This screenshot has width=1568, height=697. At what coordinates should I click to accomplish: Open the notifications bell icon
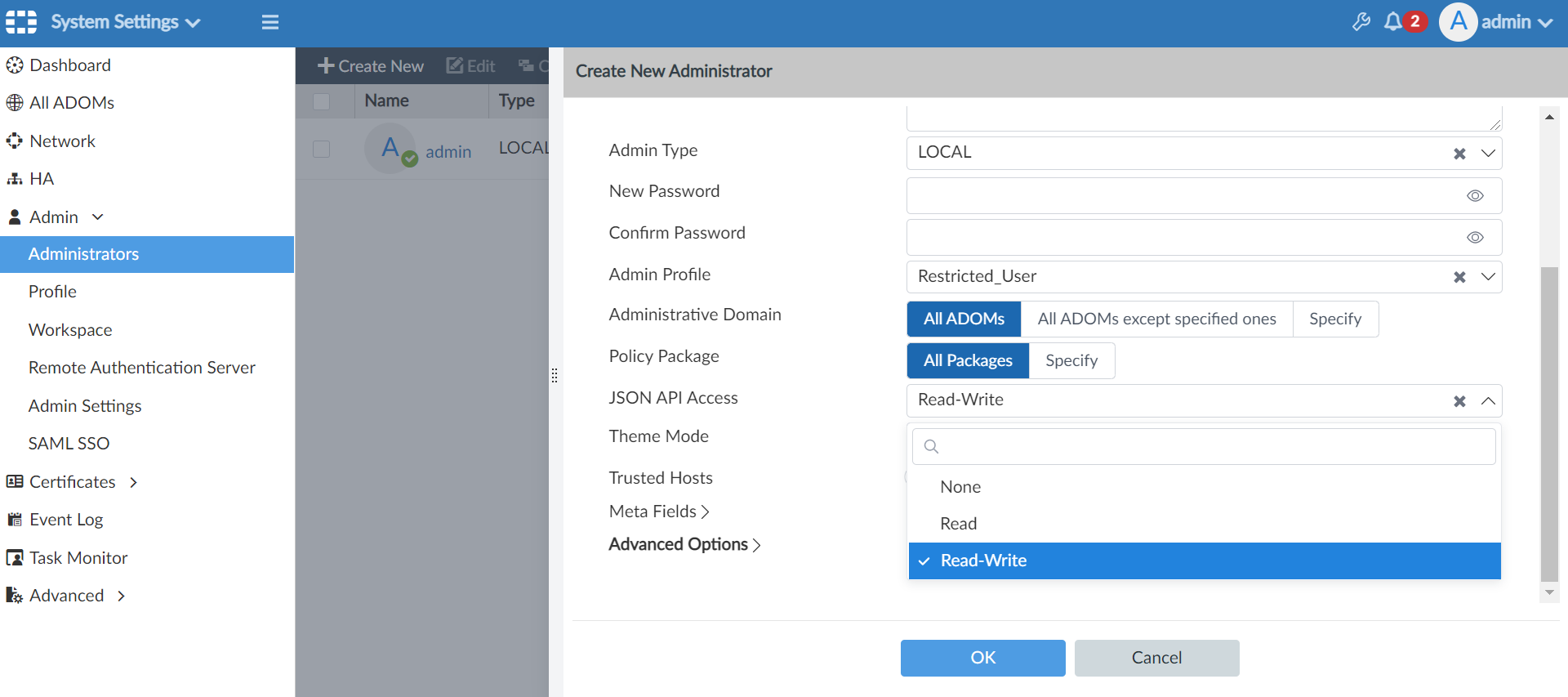[x=1392, y=22]
